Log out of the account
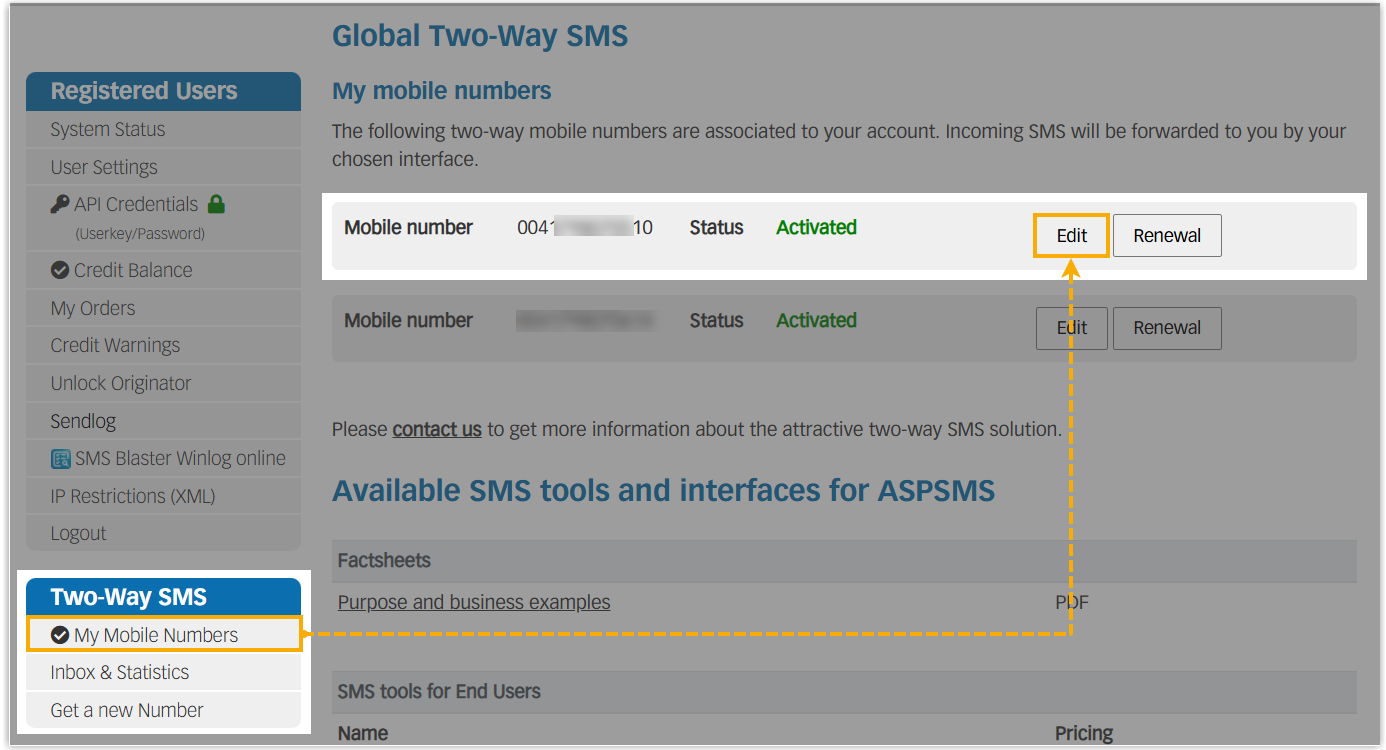1386x750 pixels. pos(78,533)
